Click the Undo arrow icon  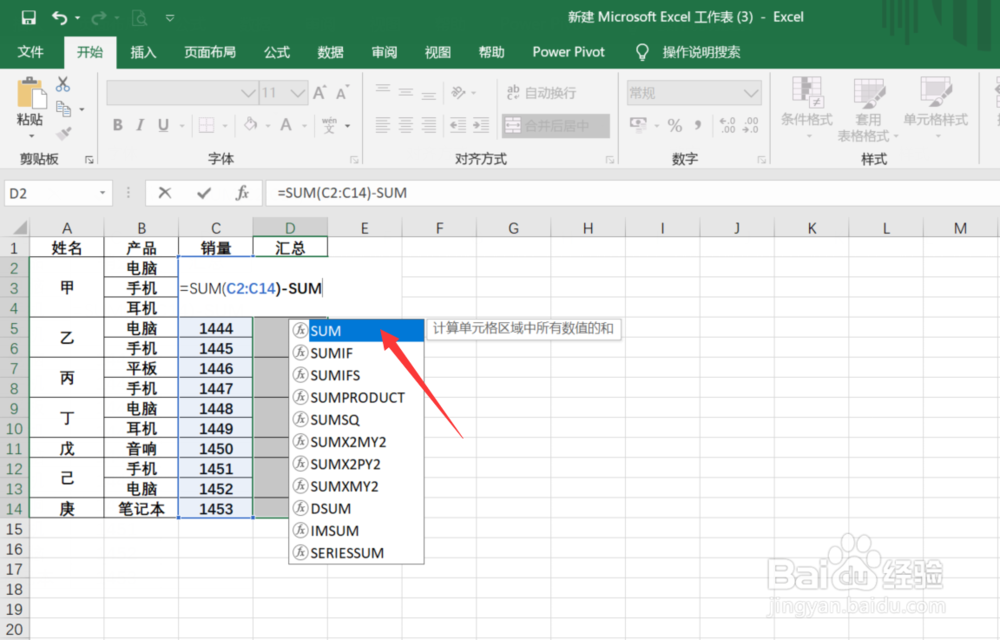point(59,18)
